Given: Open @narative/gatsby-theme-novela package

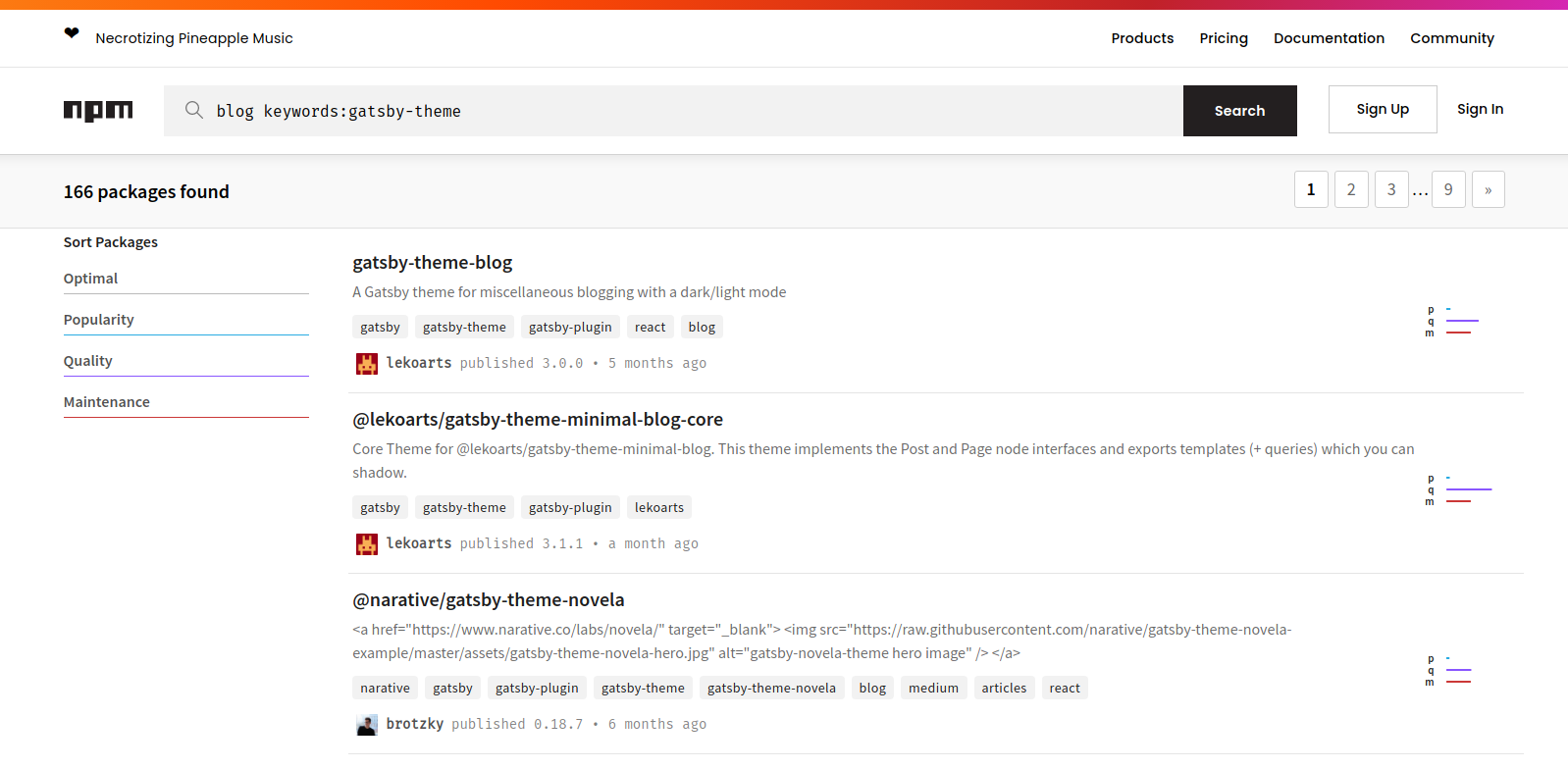Looking at the screenshot, I should [x=489, y=600].
